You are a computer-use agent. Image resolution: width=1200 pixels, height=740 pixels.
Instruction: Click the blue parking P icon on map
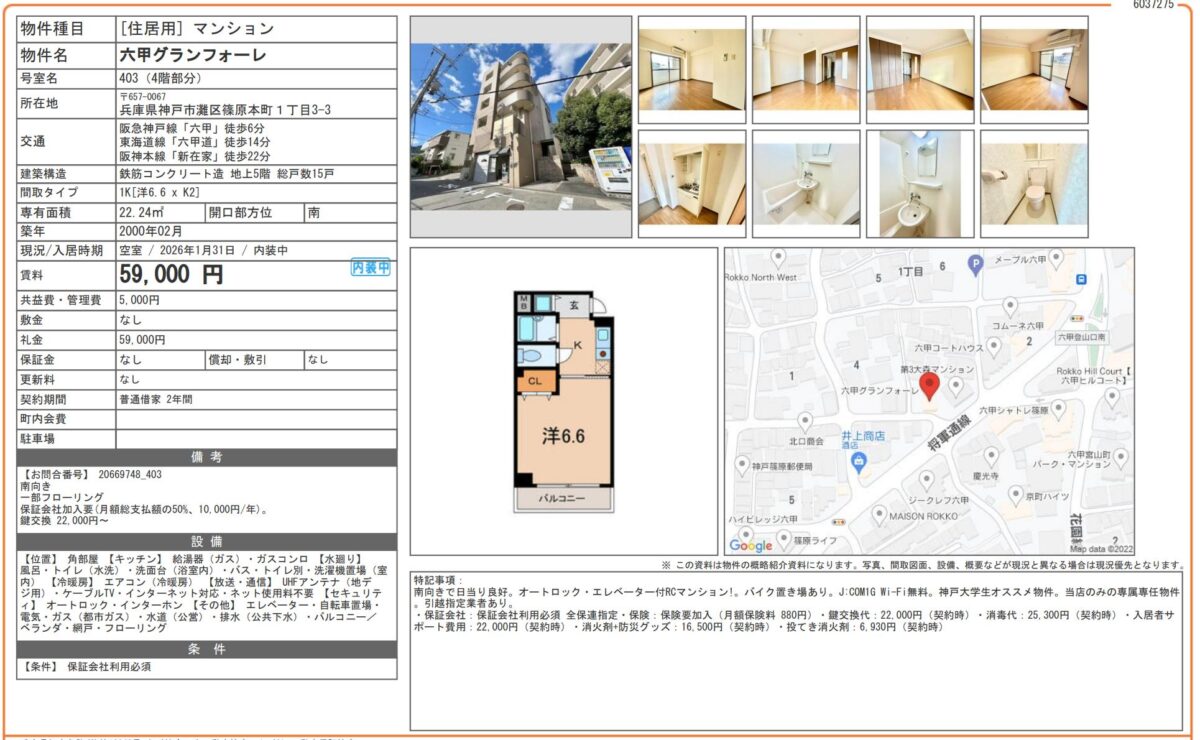point(975,264)
